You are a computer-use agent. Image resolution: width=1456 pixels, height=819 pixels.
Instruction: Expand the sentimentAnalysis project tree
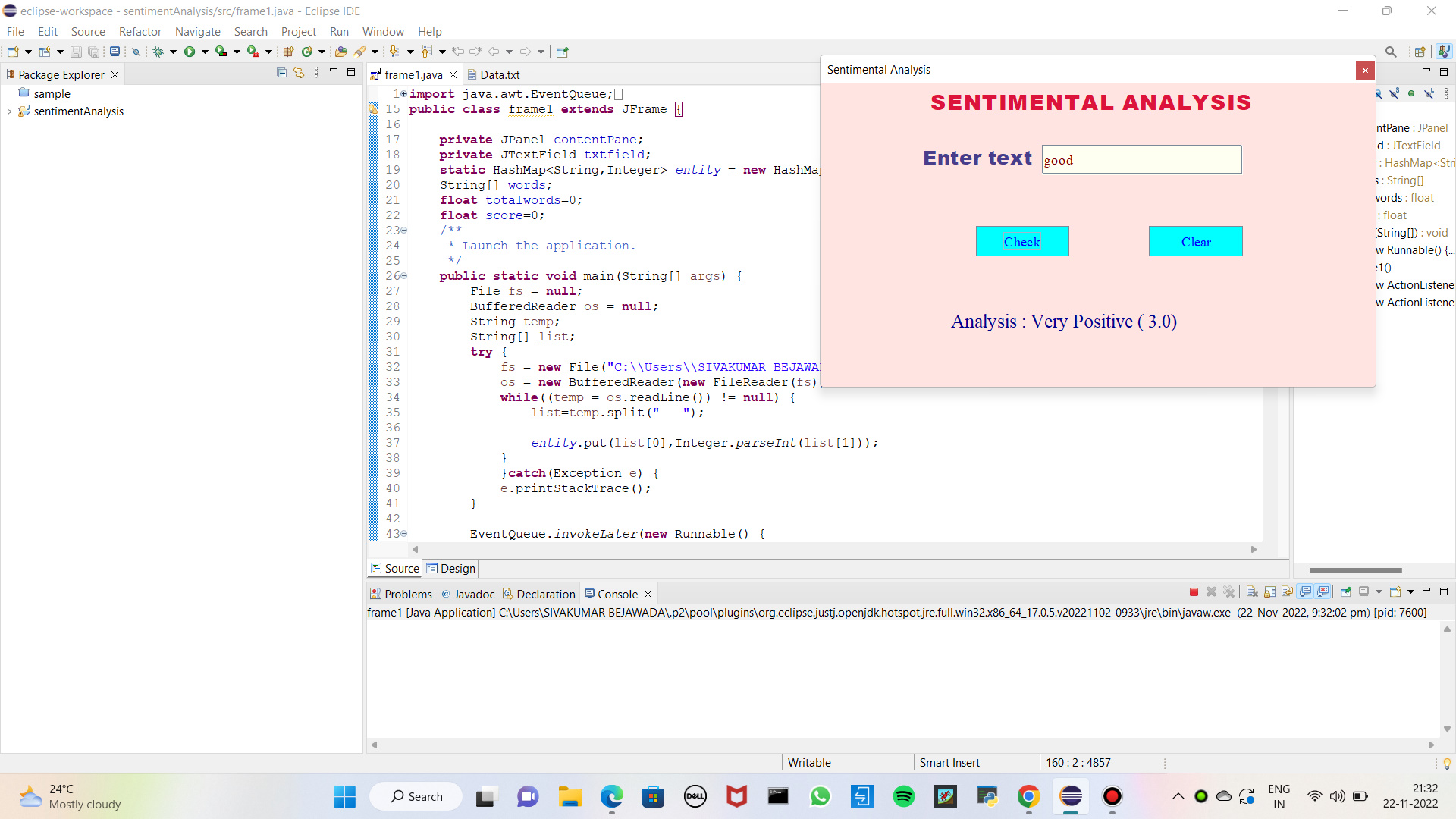pos(9,111)
